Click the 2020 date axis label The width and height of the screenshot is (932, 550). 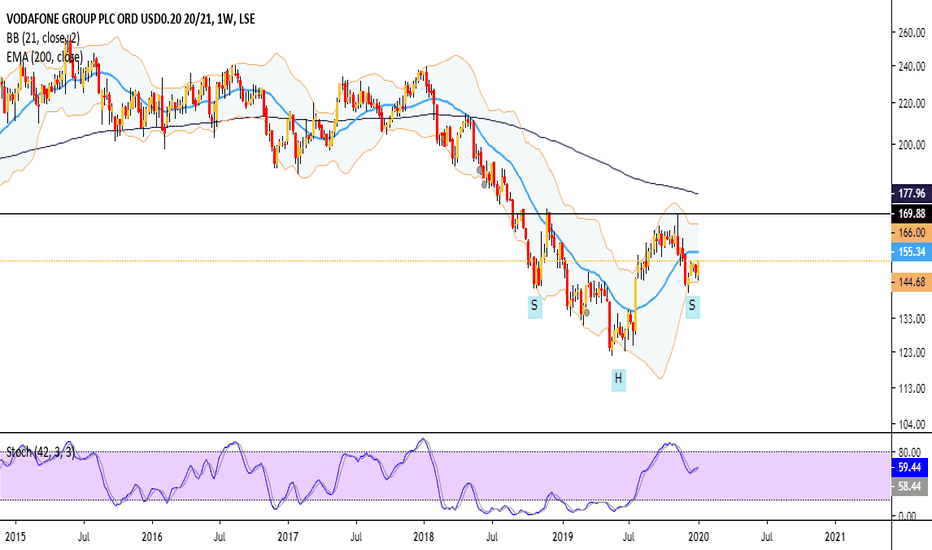[x=698, y=537]
